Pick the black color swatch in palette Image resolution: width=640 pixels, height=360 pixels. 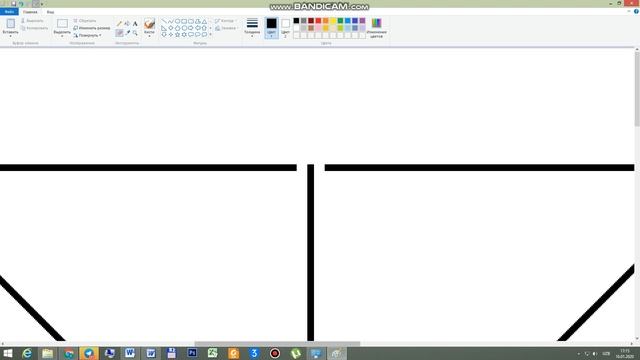[296, 21]
